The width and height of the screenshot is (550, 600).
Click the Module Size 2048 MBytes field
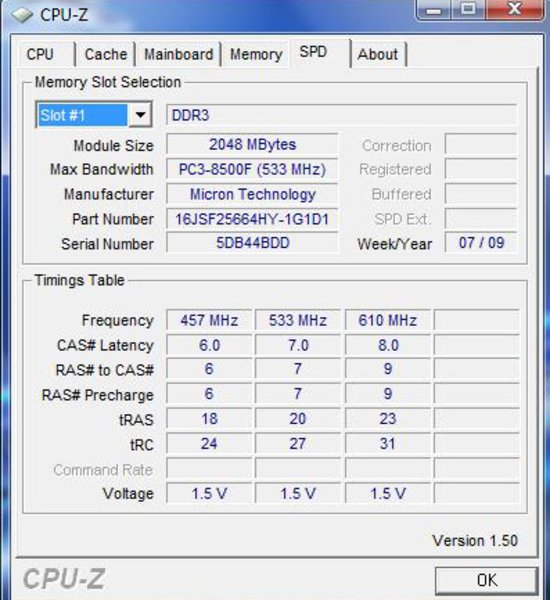(x=252, y=145)
